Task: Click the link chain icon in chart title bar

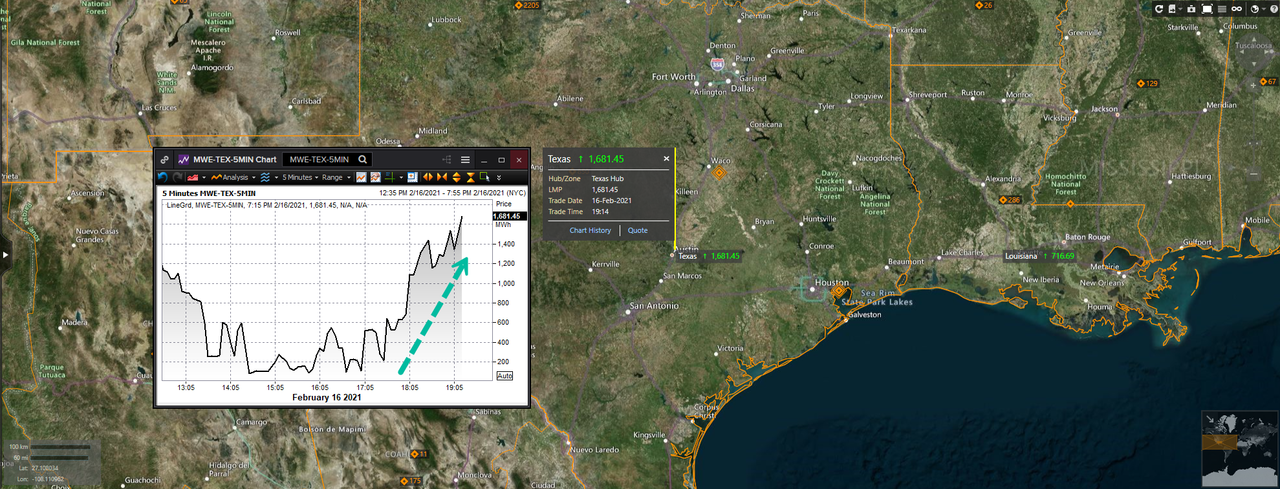Action: click(x=164, y=159)
